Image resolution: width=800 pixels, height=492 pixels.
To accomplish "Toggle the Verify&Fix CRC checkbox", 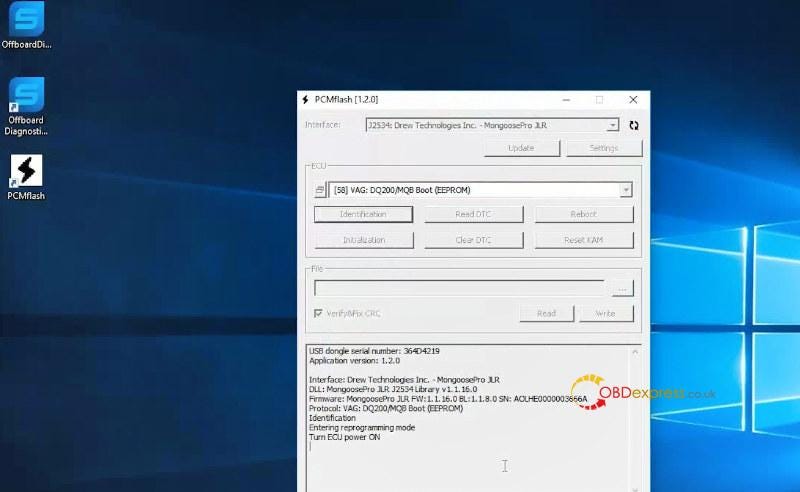I will [318, 313].
